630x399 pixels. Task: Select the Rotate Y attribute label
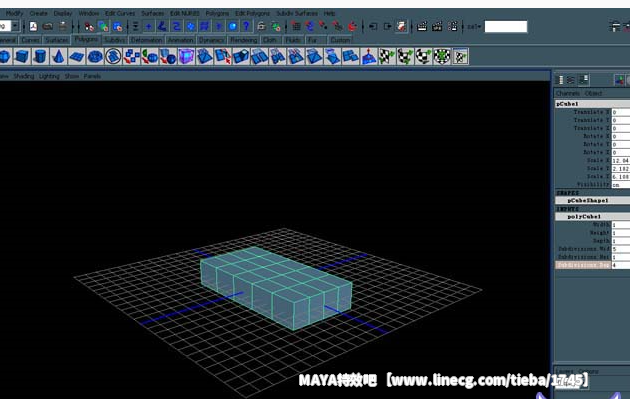(x=596, y=144)
